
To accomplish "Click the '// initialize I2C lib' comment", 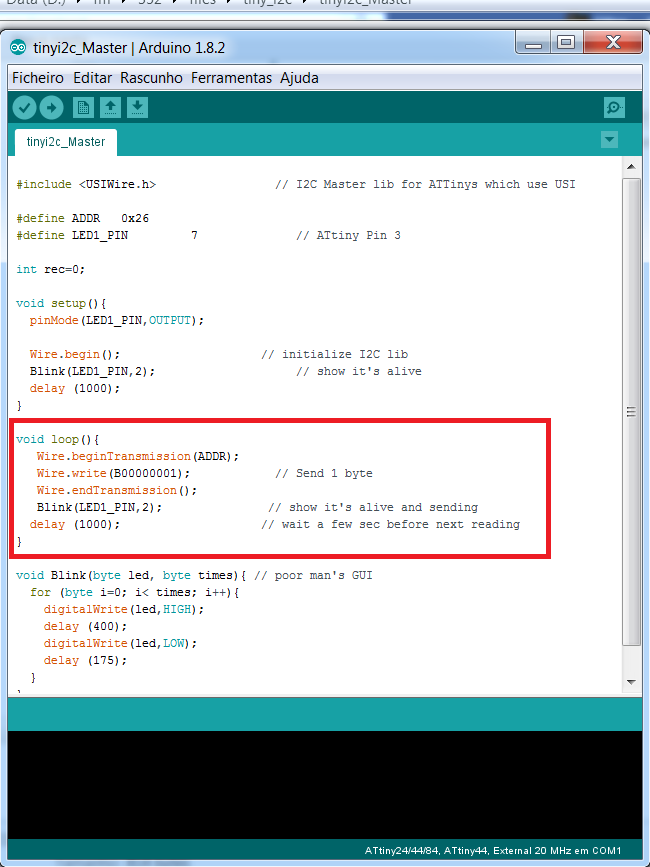I will (334, 354).
